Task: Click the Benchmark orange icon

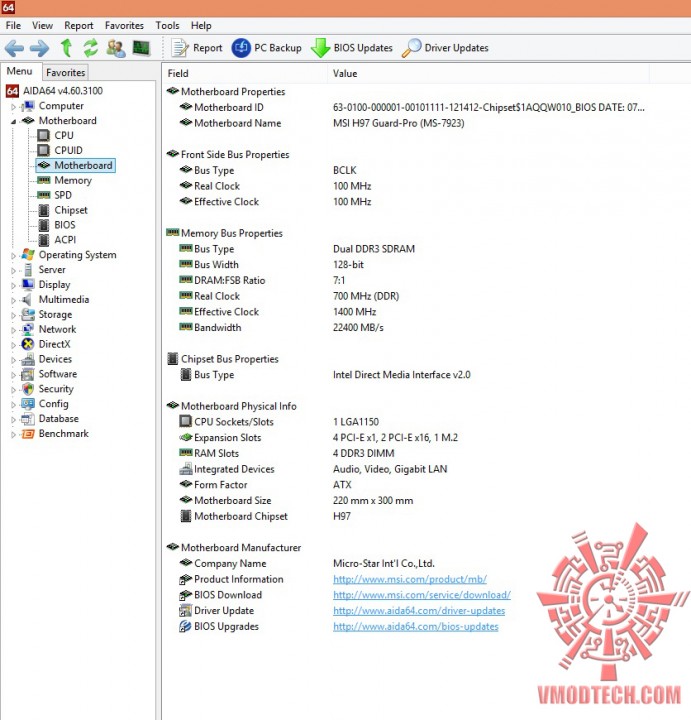Action: (28, 433)
